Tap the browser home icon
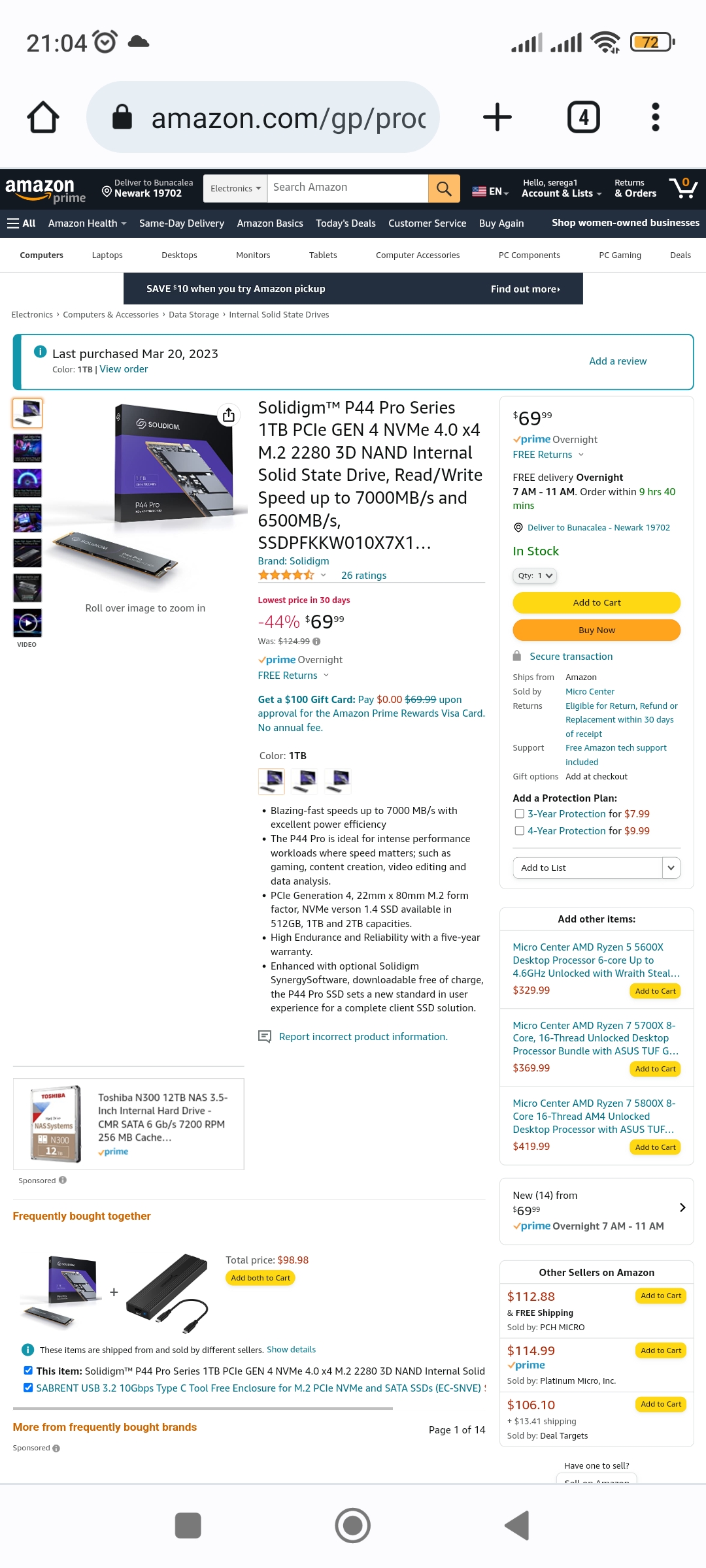Image resolution: width=706 pixels, height=1568 pixels. click(x=43, y=117)
